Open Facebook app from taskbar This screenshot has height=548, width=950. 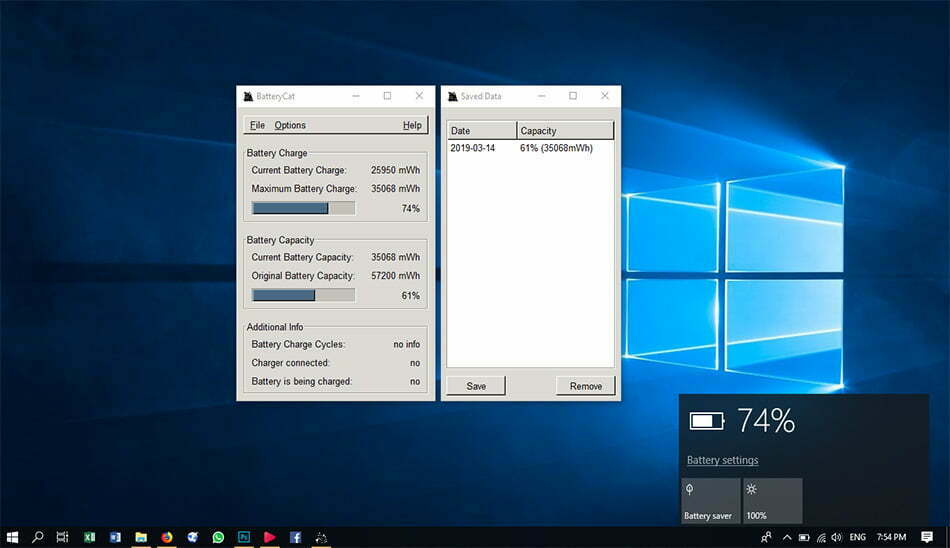tap(295, 537)
